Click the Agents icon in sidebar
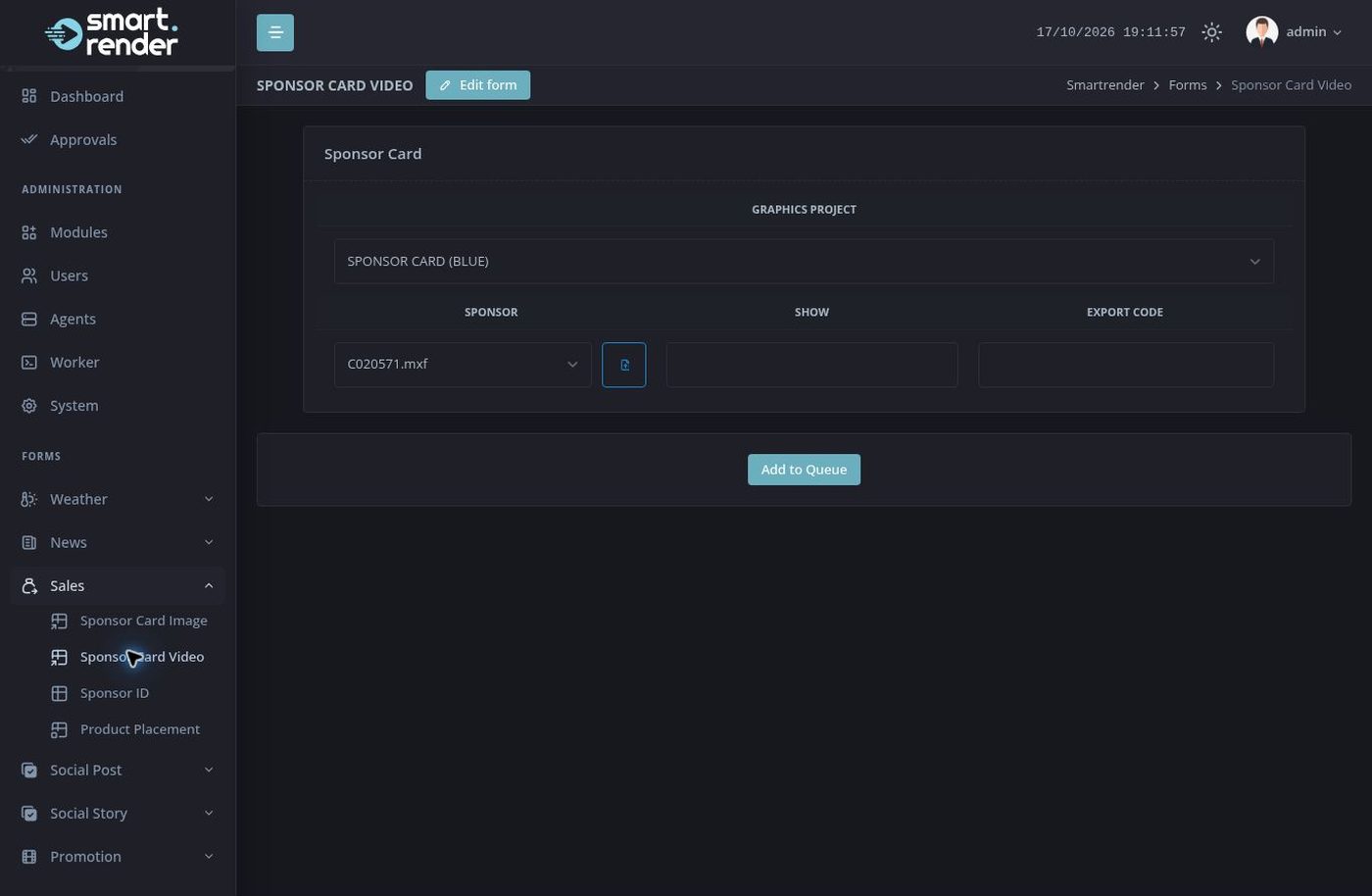The width and height of the screenshot is (1372, 896). [29, 319]
